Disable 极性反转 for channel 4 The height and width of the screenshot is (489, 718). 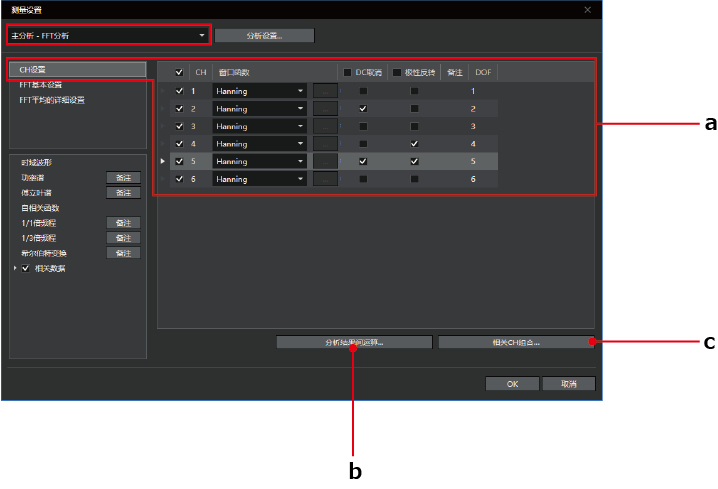coord(414,144)
